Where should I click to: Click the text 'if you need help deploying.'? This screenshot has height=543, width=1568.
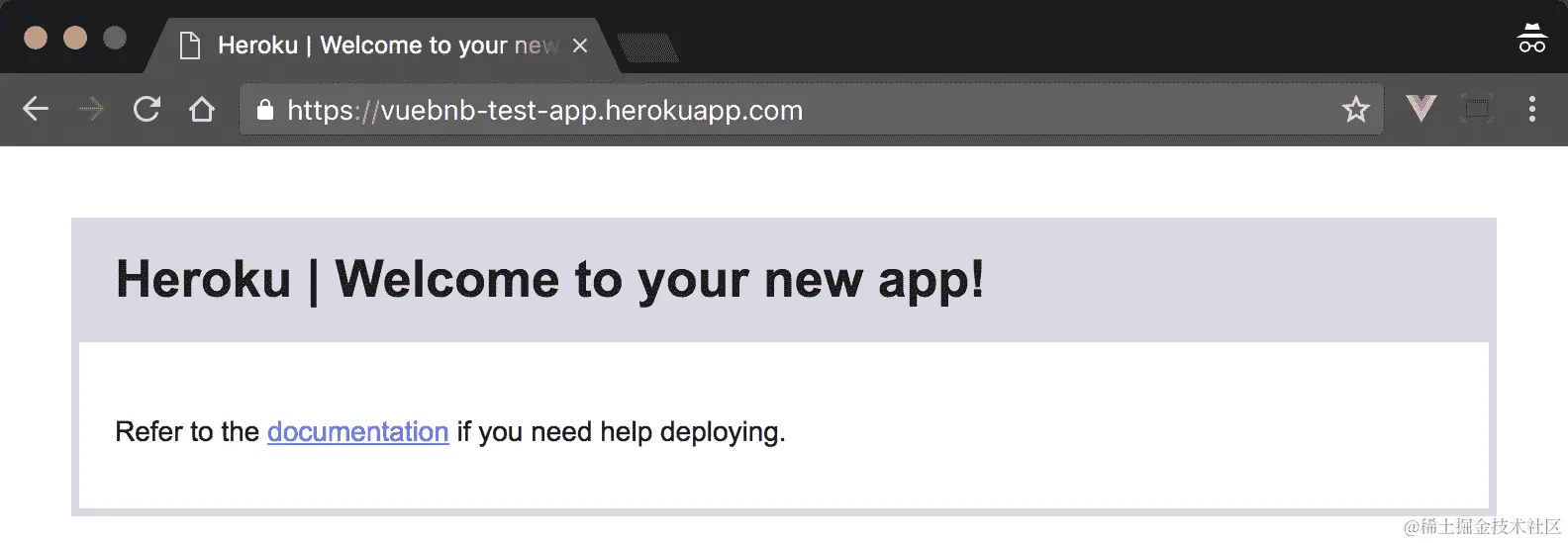pos(621,432)
